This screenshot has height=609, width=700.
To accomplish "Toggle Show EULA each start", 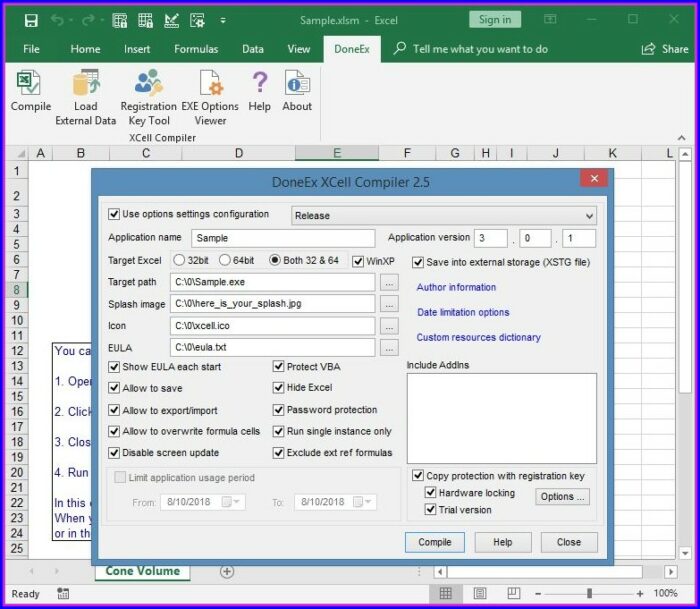I will pos(114,367).
